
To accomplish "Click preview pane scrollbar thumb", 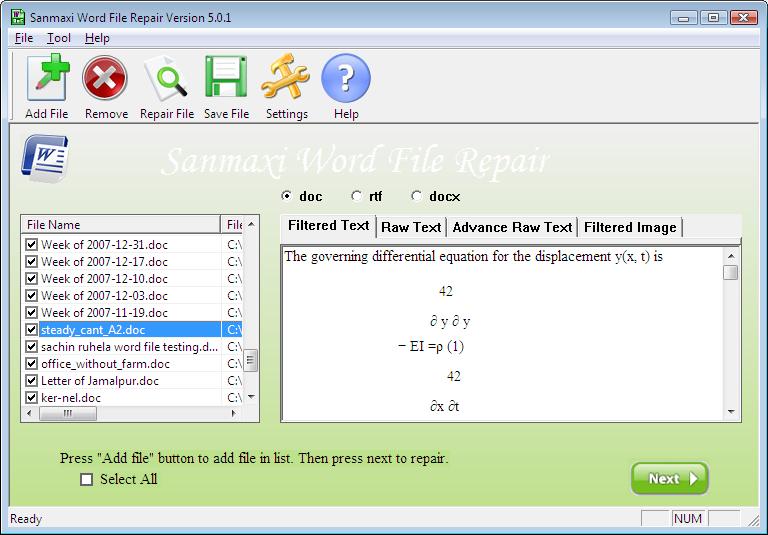I will [x=731, y=272].
